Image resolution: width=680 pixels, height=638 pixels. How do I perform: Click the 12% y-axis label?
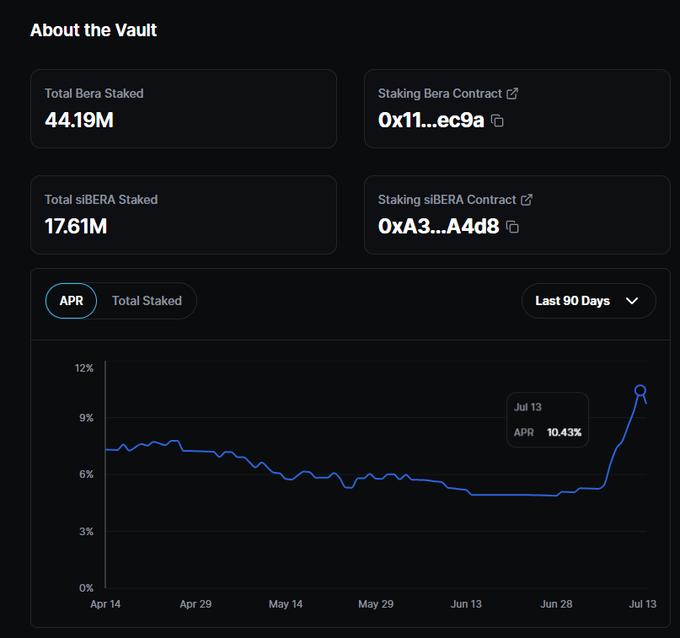click(x=84, y=368)
